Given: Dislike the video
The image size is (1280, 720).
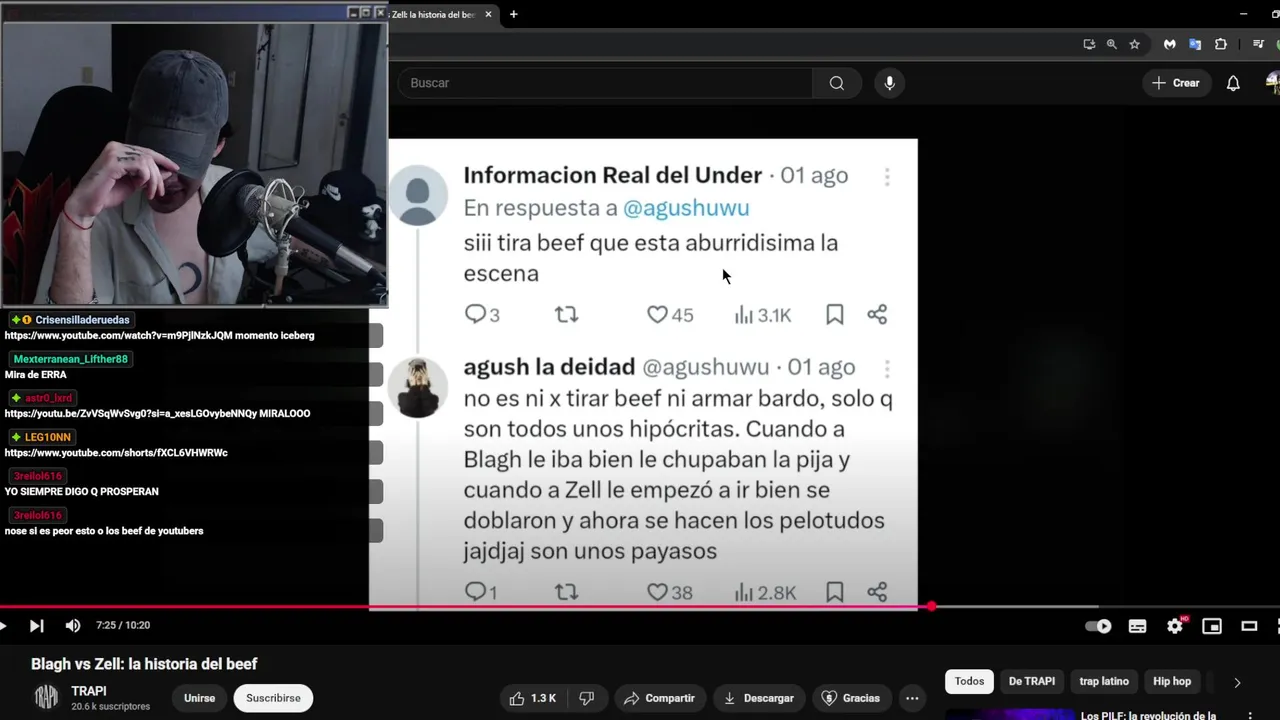Looking at the screenshot, I should [588, 698].
